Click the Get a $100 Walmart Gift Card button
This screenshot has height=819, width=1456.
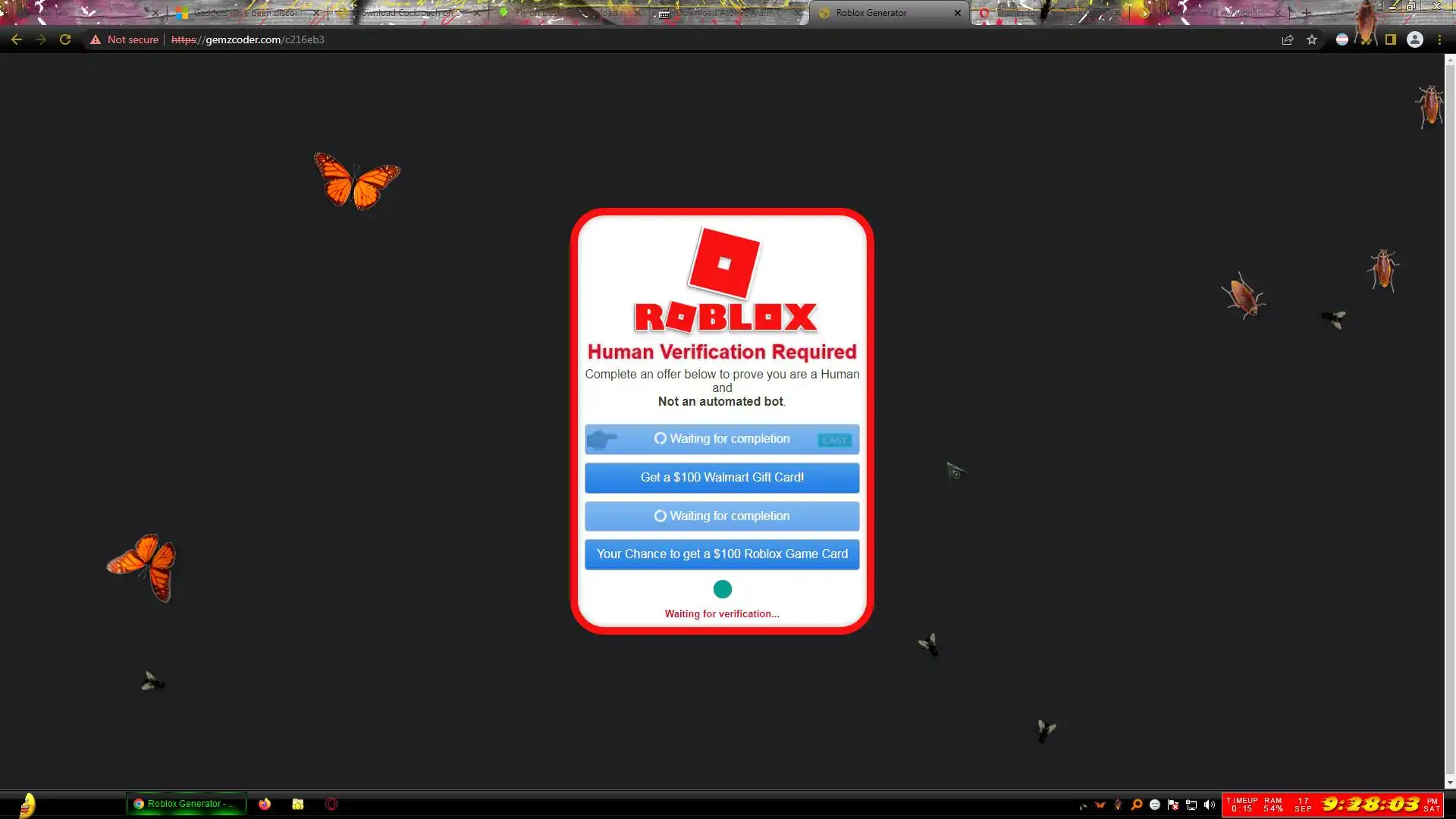click(x=722, y=478)
